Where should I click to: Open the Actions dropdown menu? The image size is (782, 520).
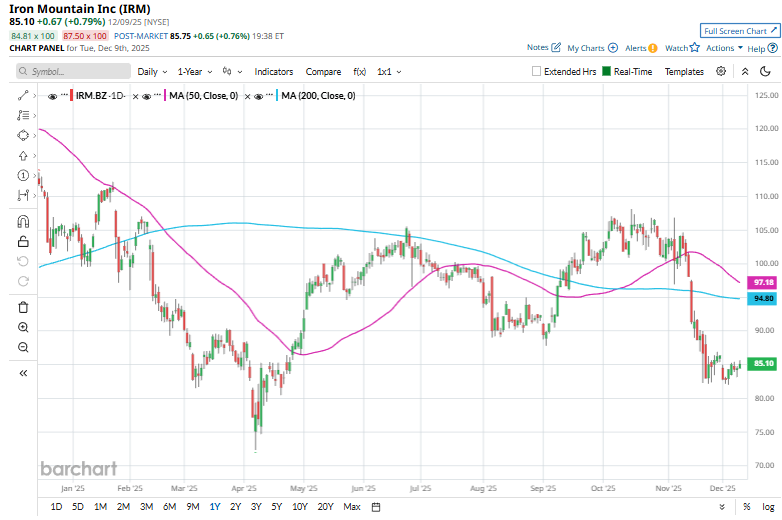click(x=723, y=47)
